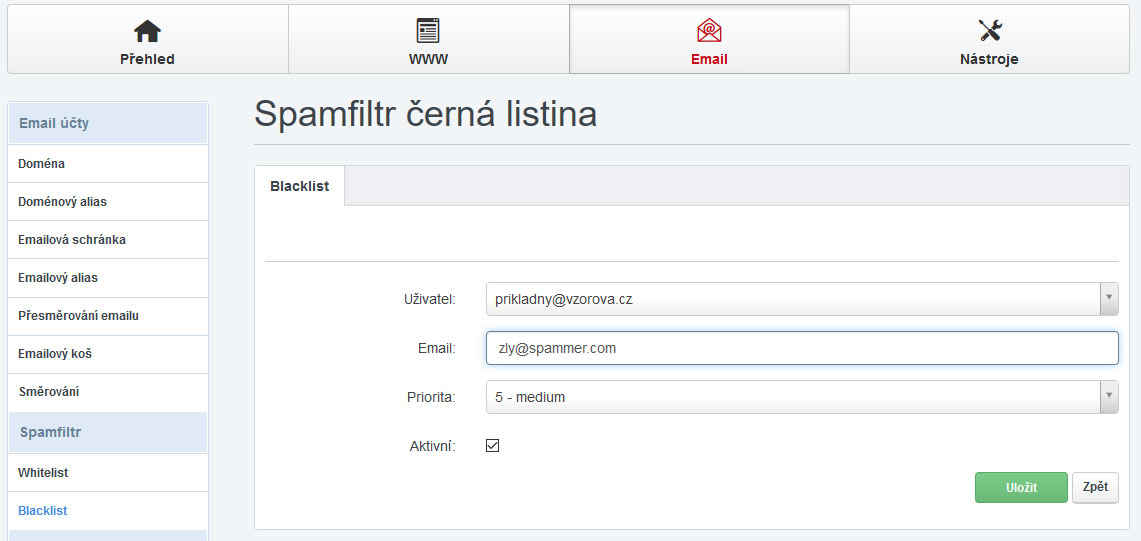The image size is (1141, 541).
Task: Click Blacklist link in the sidebar
Action: [x=43, y=510]
